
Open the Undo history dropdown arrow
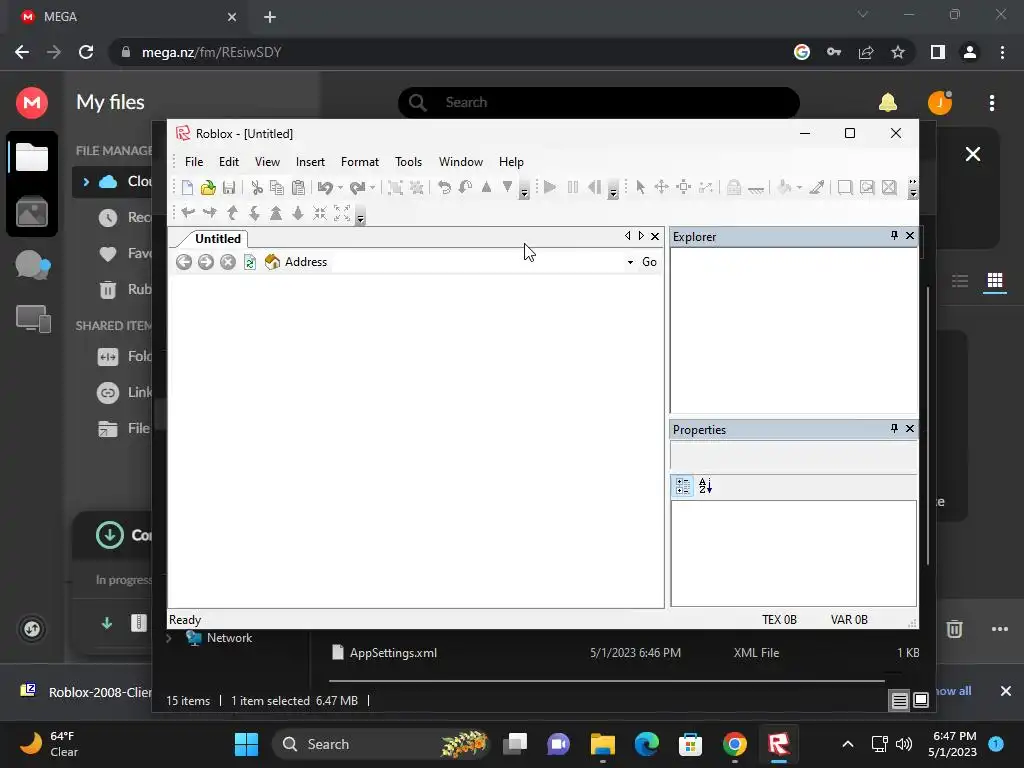click(340, 188)
